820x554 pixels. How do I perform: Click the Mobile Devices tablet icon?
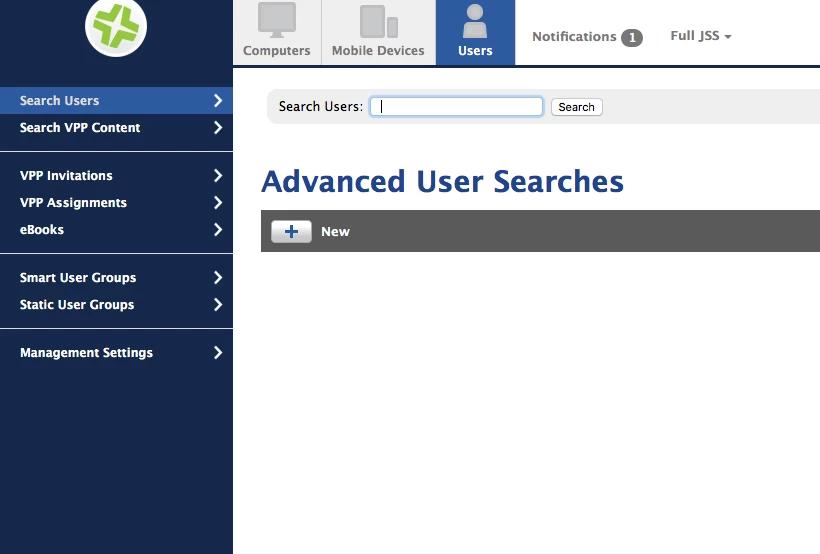(x=379, y=21)
